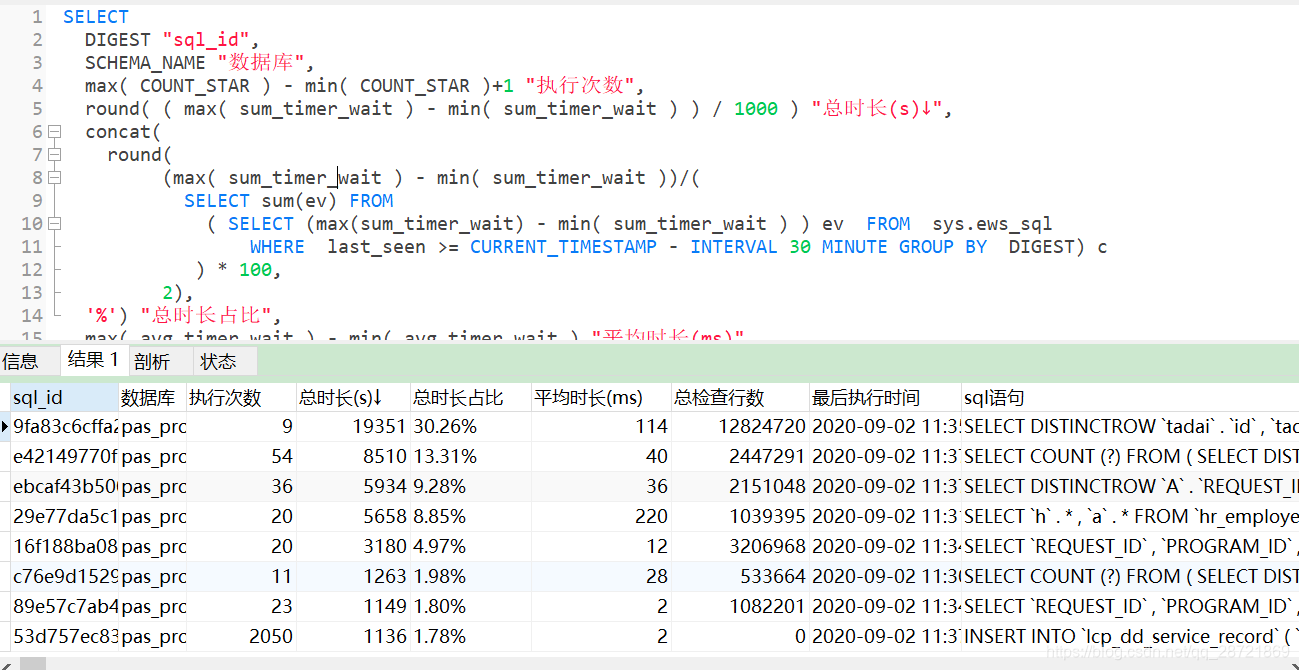Click the 114 average duration cell
The width and height of the screenshot is (1299, 670).
pos(601,427)
